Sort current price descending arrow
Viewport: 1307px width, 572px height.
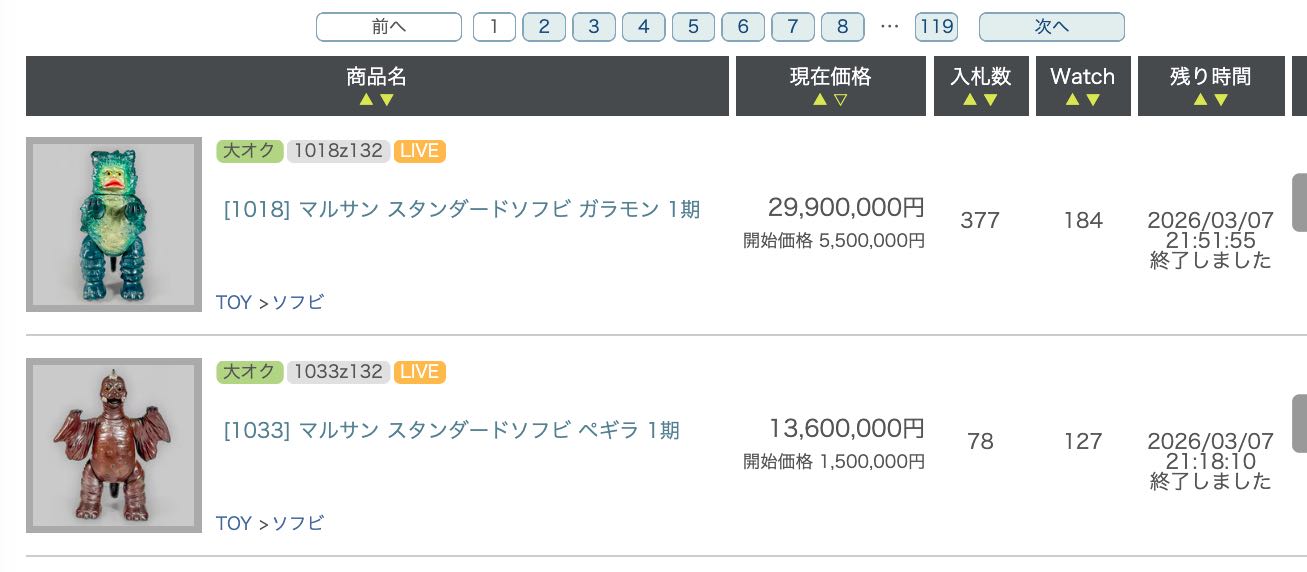841,100
